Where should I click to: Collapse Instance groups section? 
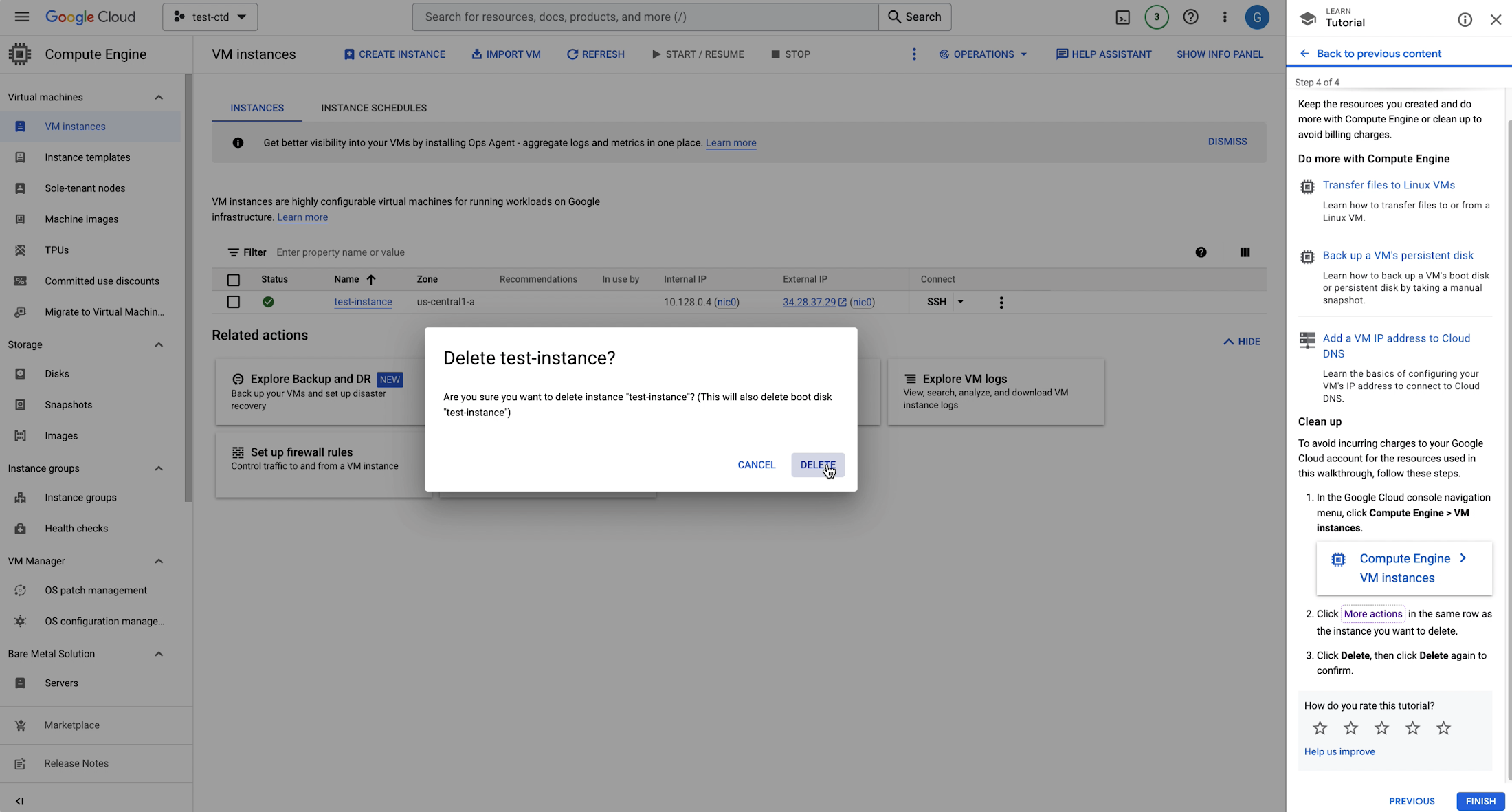(x=159, y=469)
